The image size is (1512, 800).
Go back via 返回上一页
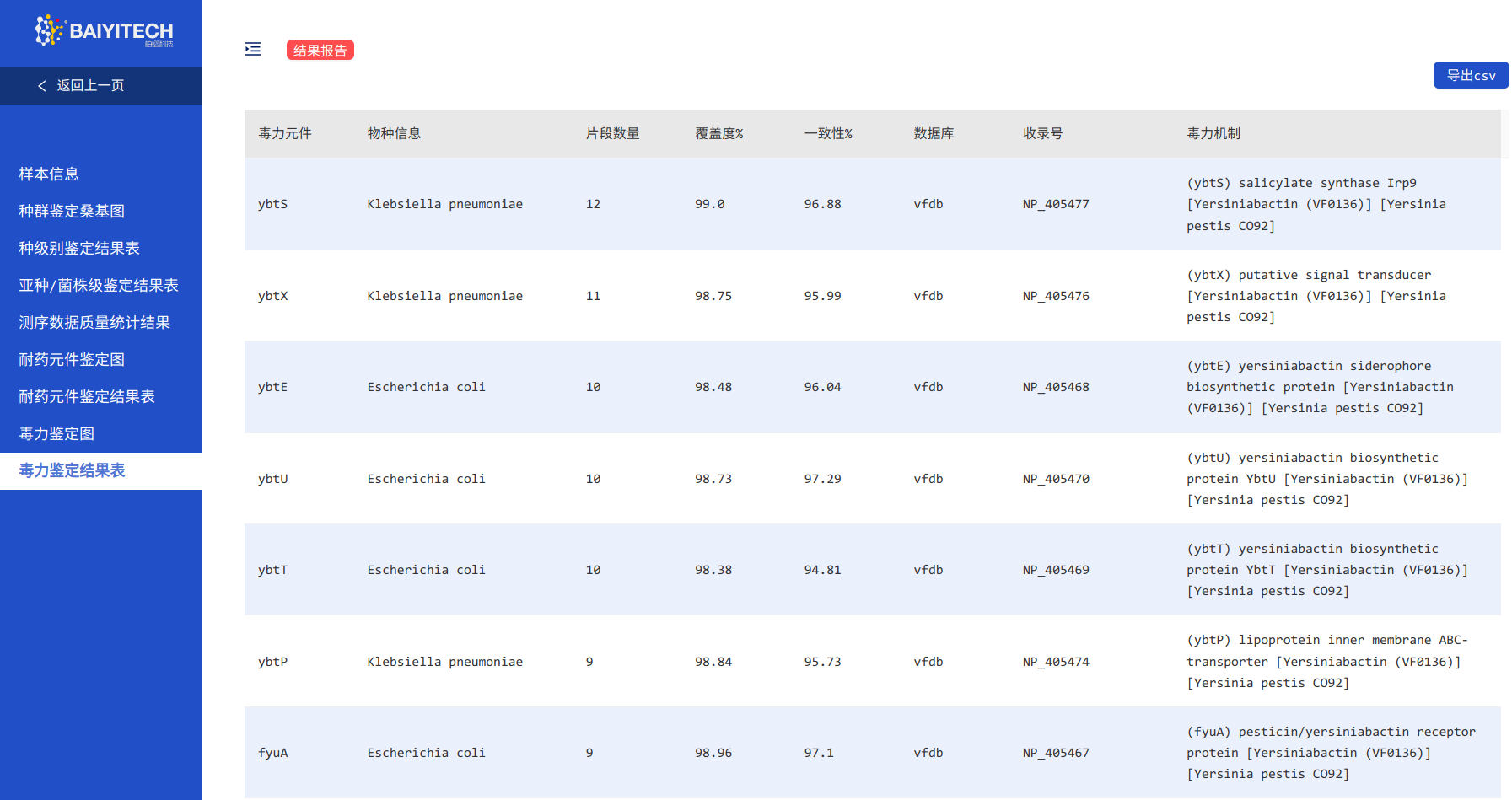pos(90,85)
